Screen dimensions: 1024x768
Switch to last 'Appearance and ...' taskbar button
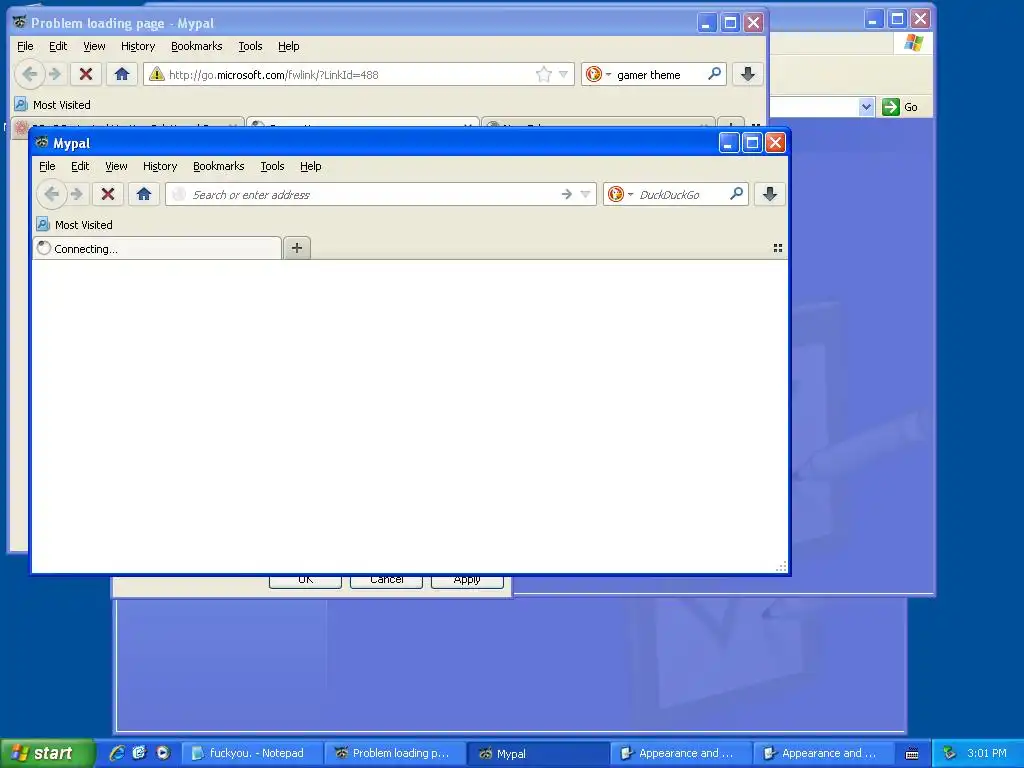pyautogui.click(x=824, y=753)
